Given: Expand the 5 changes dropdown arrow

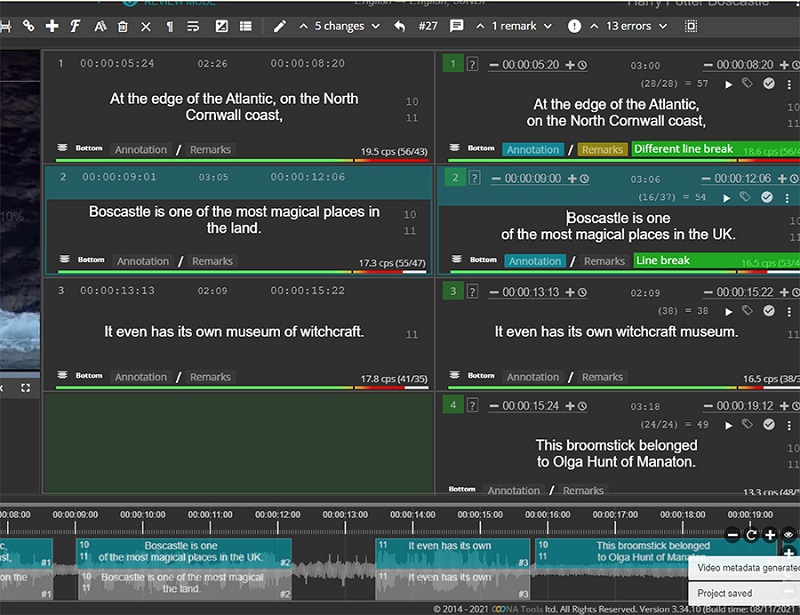Looking at the screenshot, I should pos(376,26).
